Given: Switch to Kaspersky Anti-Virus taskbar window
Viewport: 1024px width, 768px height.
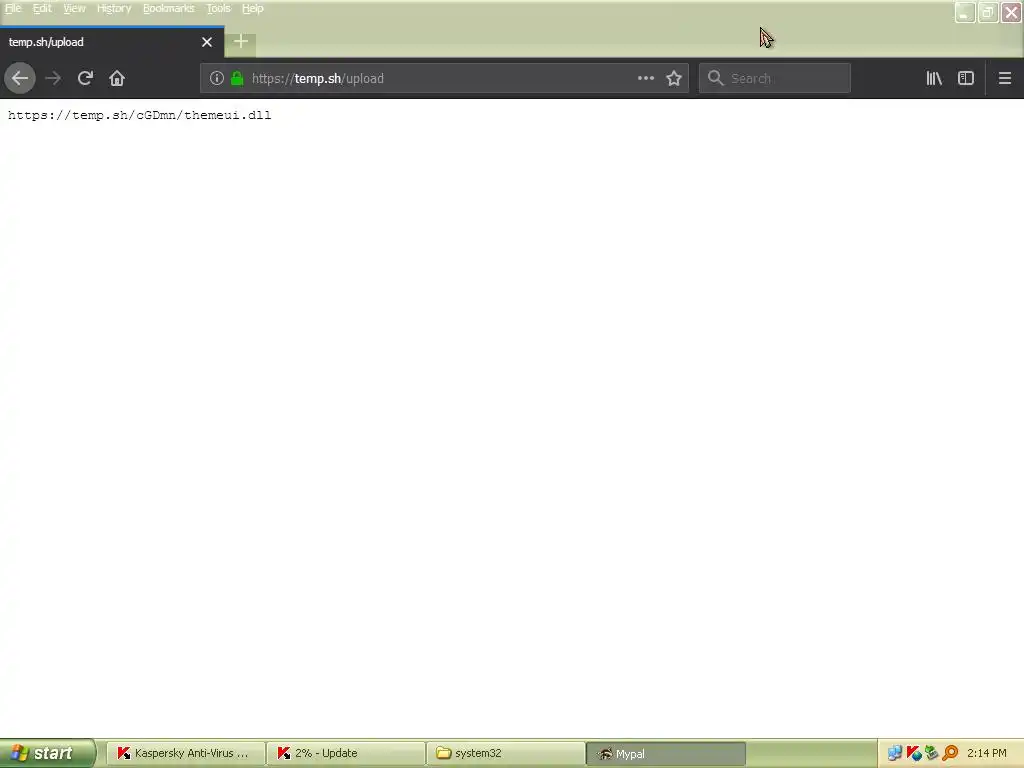Looking at the screenshot, I should pyautogui.click(x=185, y=754).
